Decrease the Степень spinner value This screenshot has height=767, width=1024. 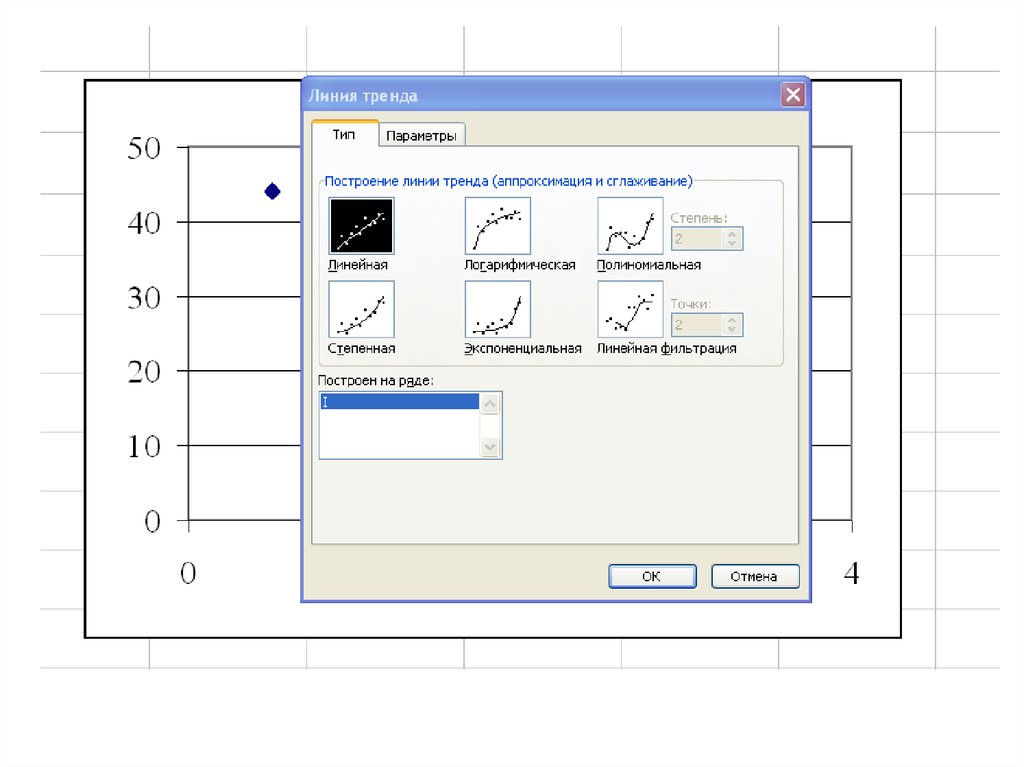click(x=733, y=245)
